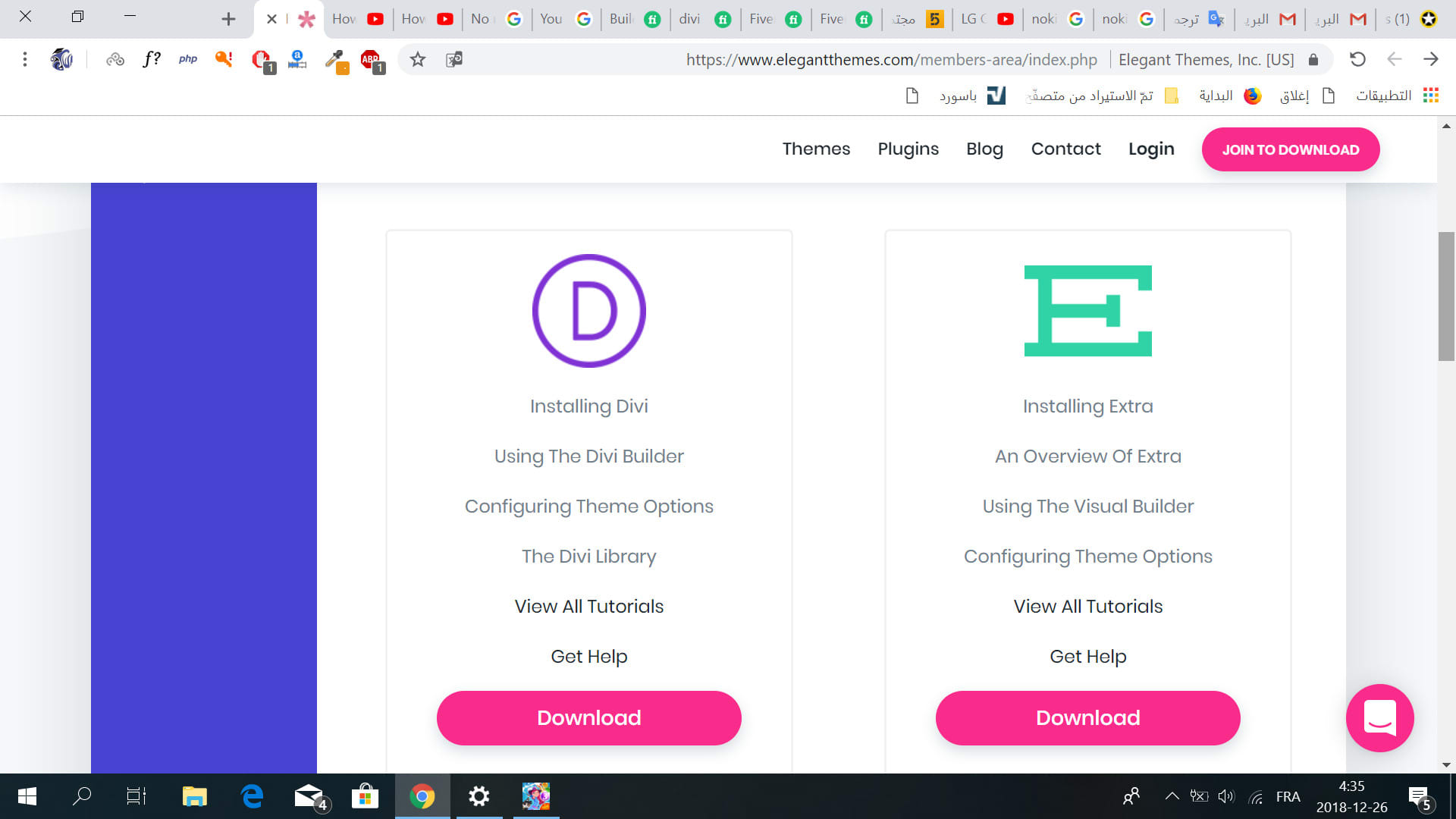This screenshot has width=1456, height=819.
Task: Switch to the 'You' Google tab
Action: coord(566,19)
